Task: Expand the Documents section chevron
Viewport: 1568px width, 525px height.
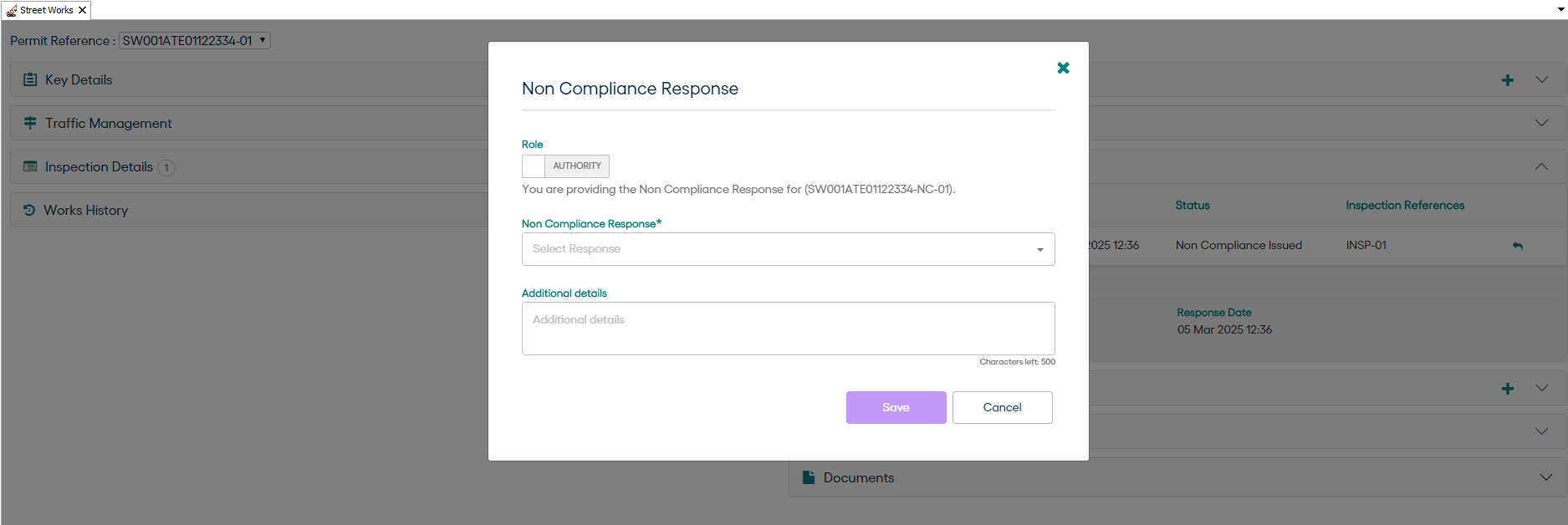Action: click(x=1545, y=477)
